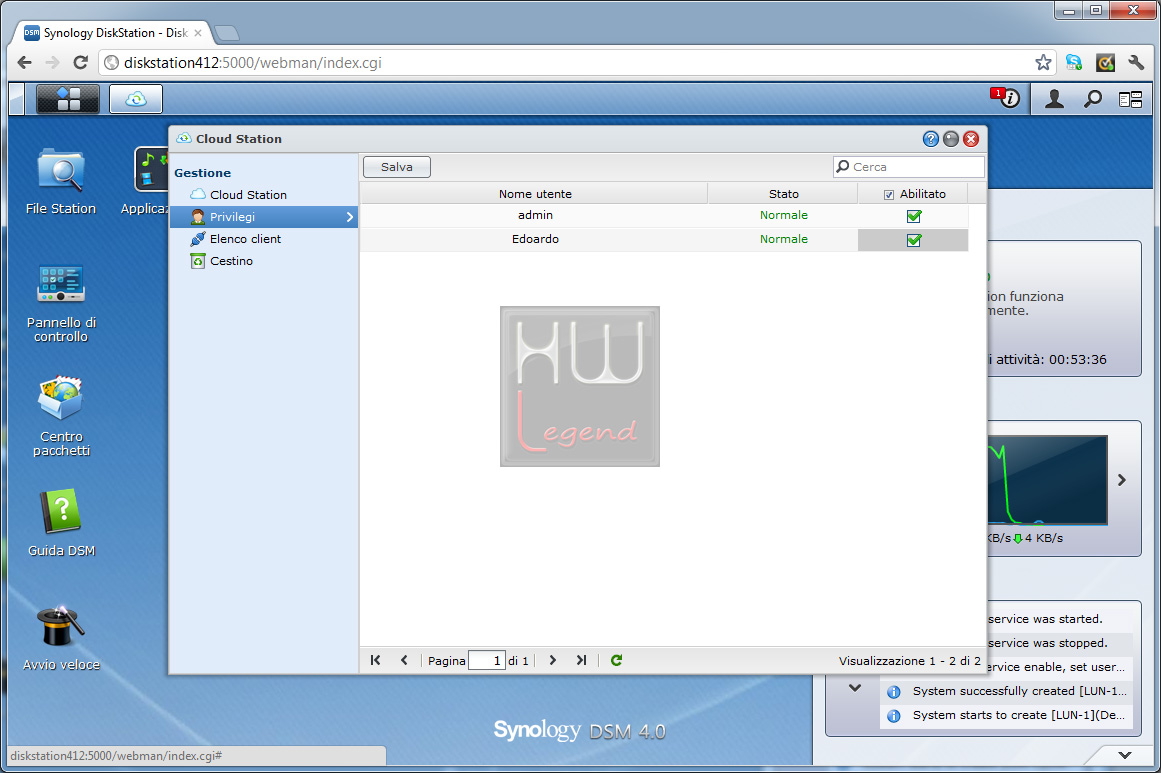Image resolution: width=1161 pixels, height=773 pixels.
Task: Click the Skype extension icon
Action: [x=1074, y=62]
